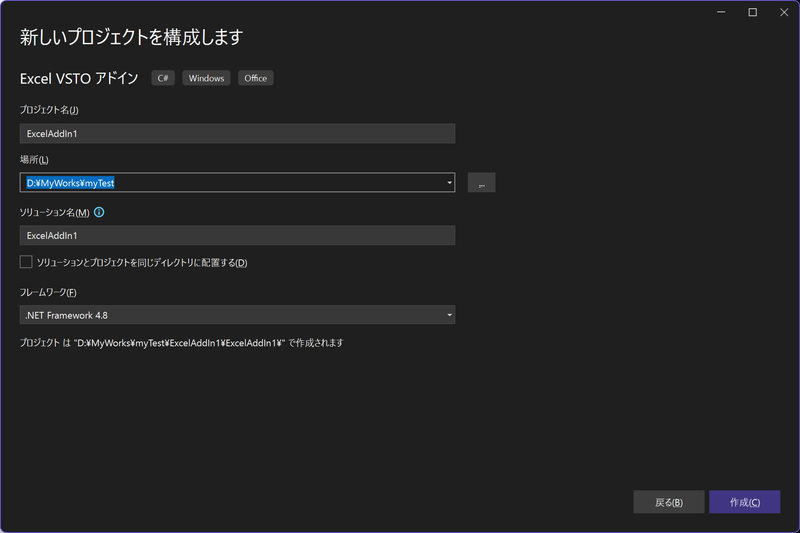
Task: Click the 場所(L) label
Action: click(x=34, y=160)
